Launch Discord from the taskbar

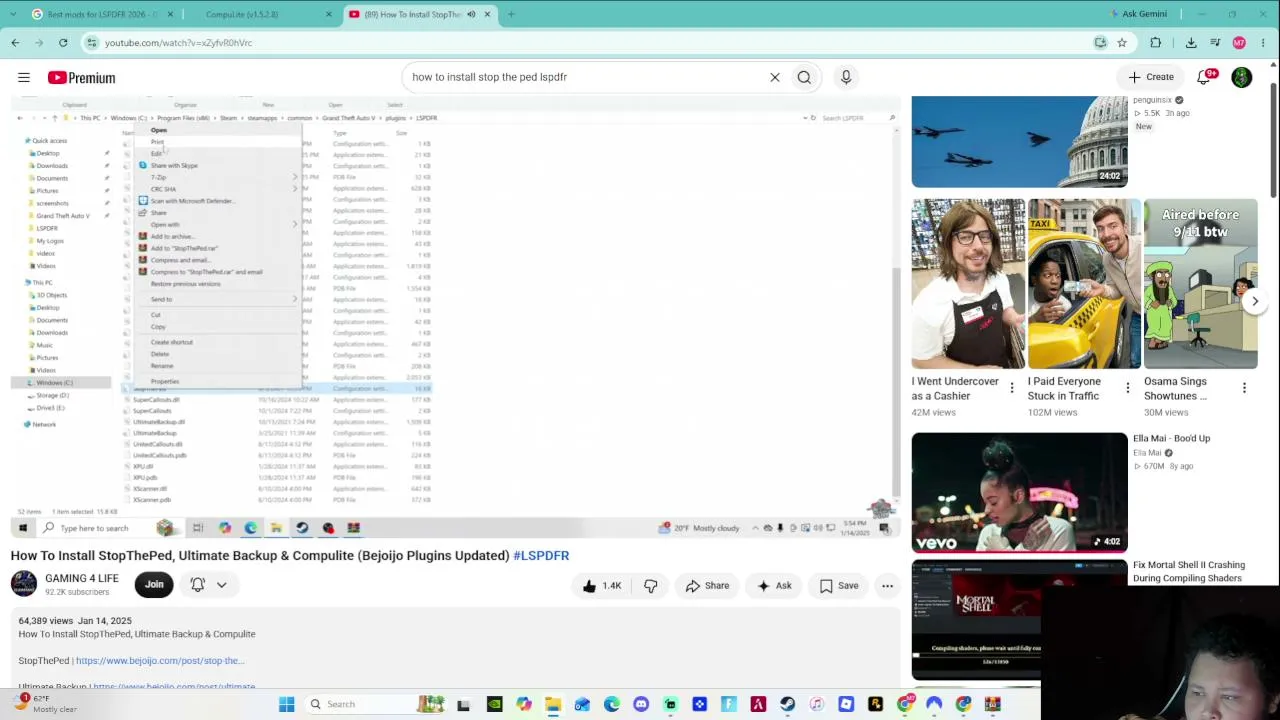point(641,704)
